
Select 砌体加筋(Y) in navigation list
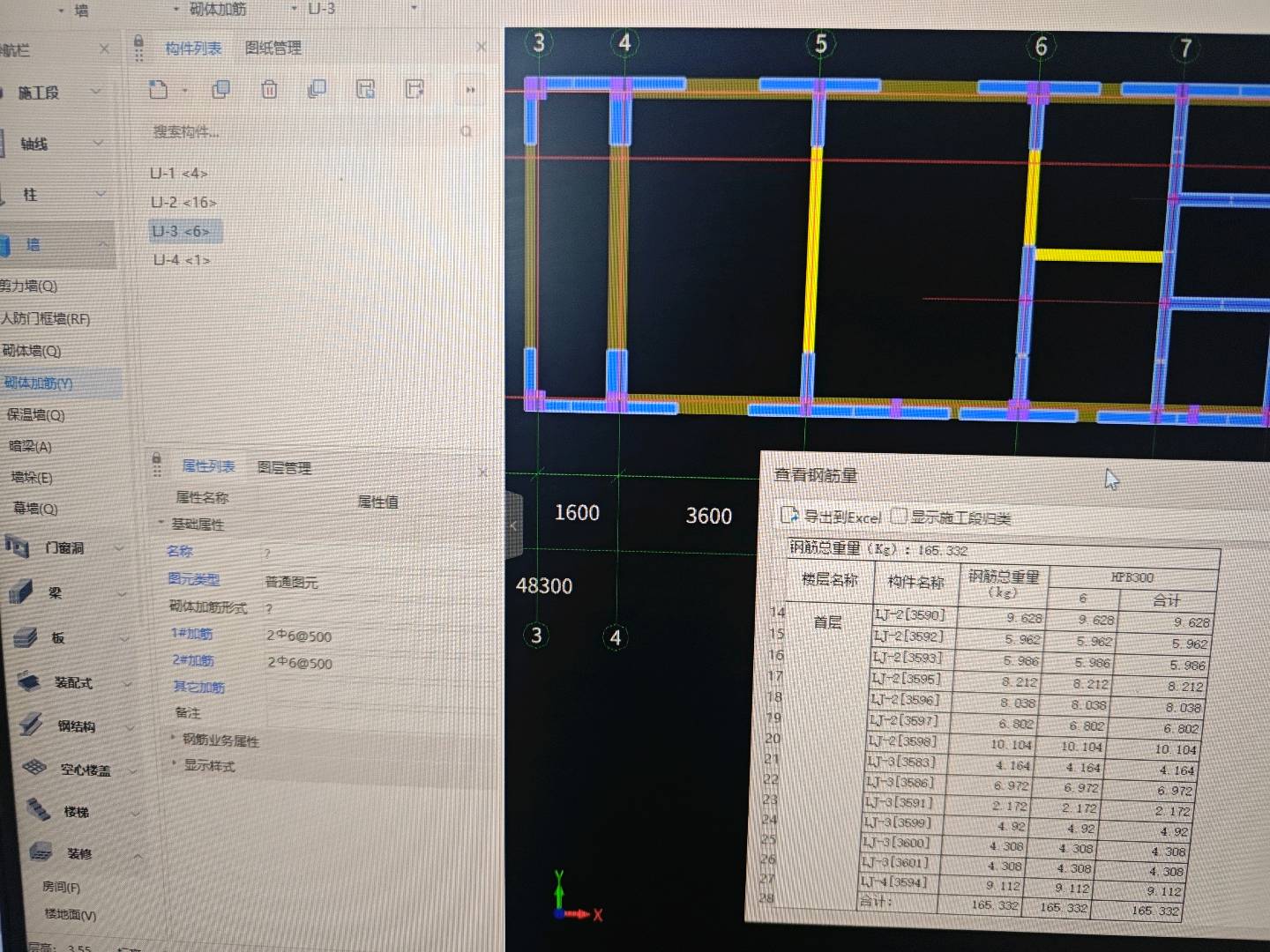pos(38,383)
